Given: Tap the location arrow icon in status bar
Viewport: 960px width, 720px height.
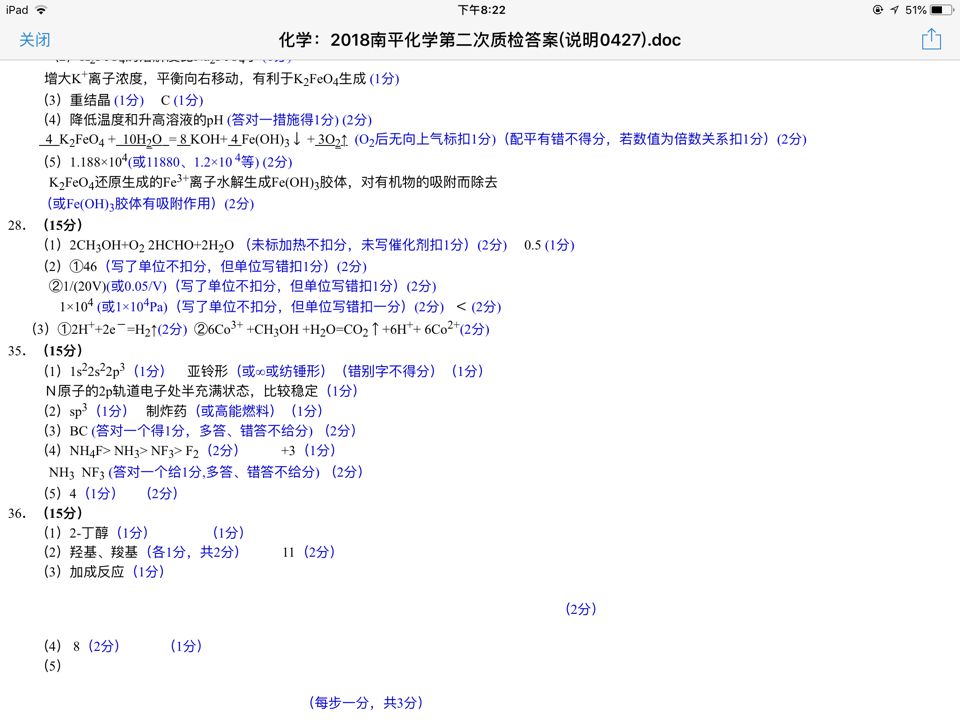Looking at the screenshot, I should point(893,10).
